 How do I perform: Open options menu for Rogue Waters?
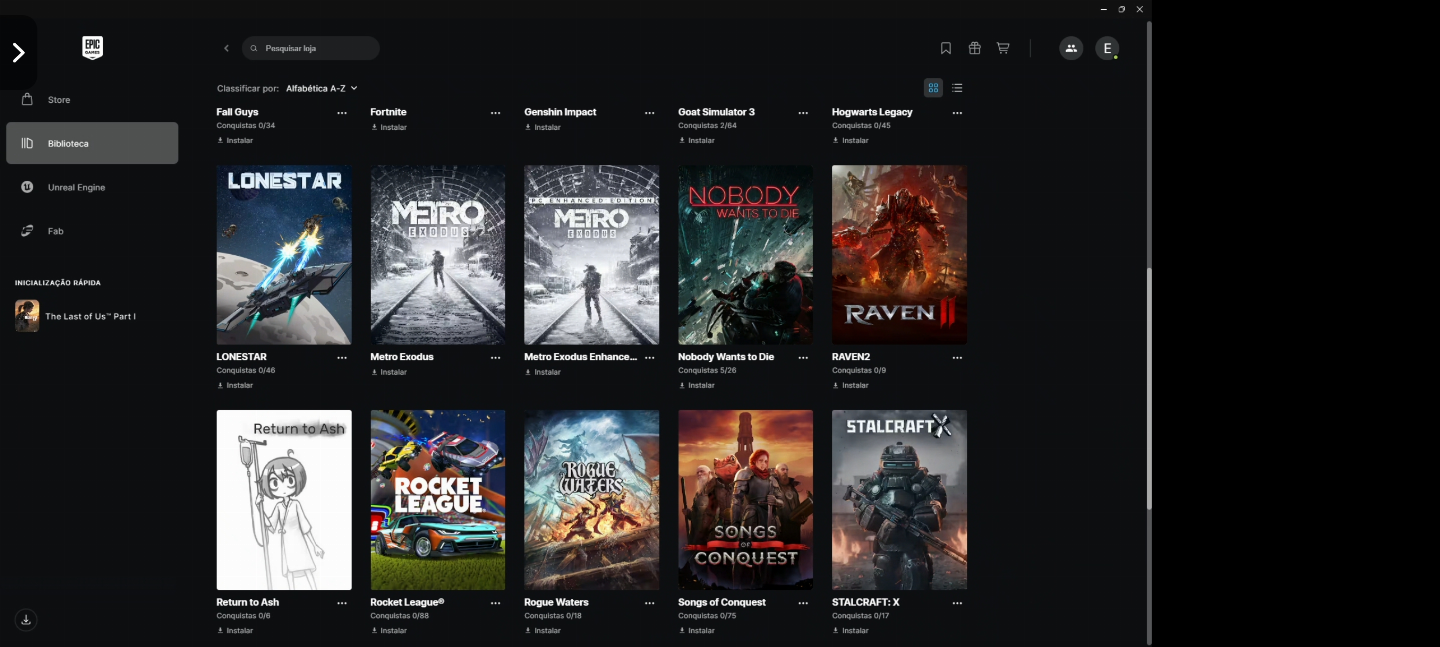pyautogui.click(x=650, y=603)
